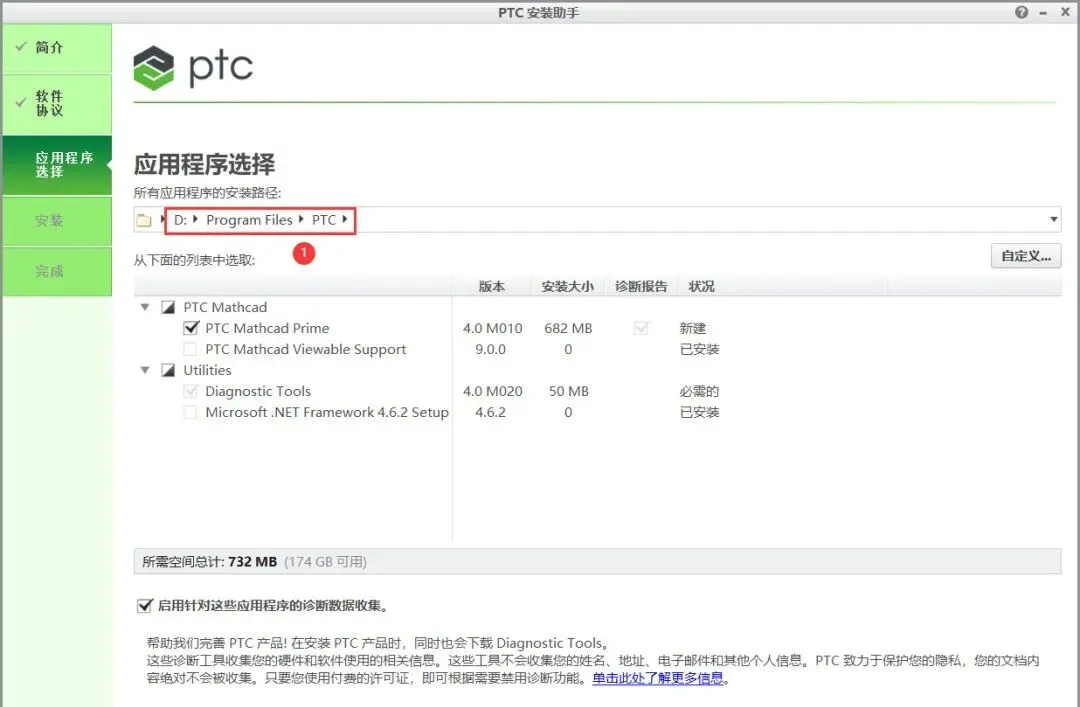Click version value 4.0 M010

[492, 328]
